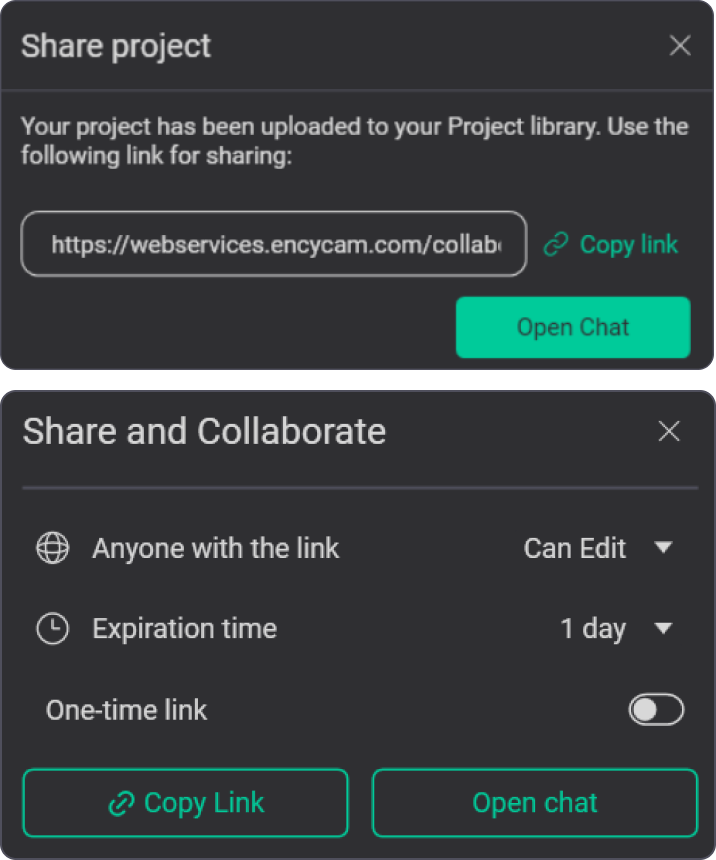Click the One-time link label text

(x=126, y=710)
